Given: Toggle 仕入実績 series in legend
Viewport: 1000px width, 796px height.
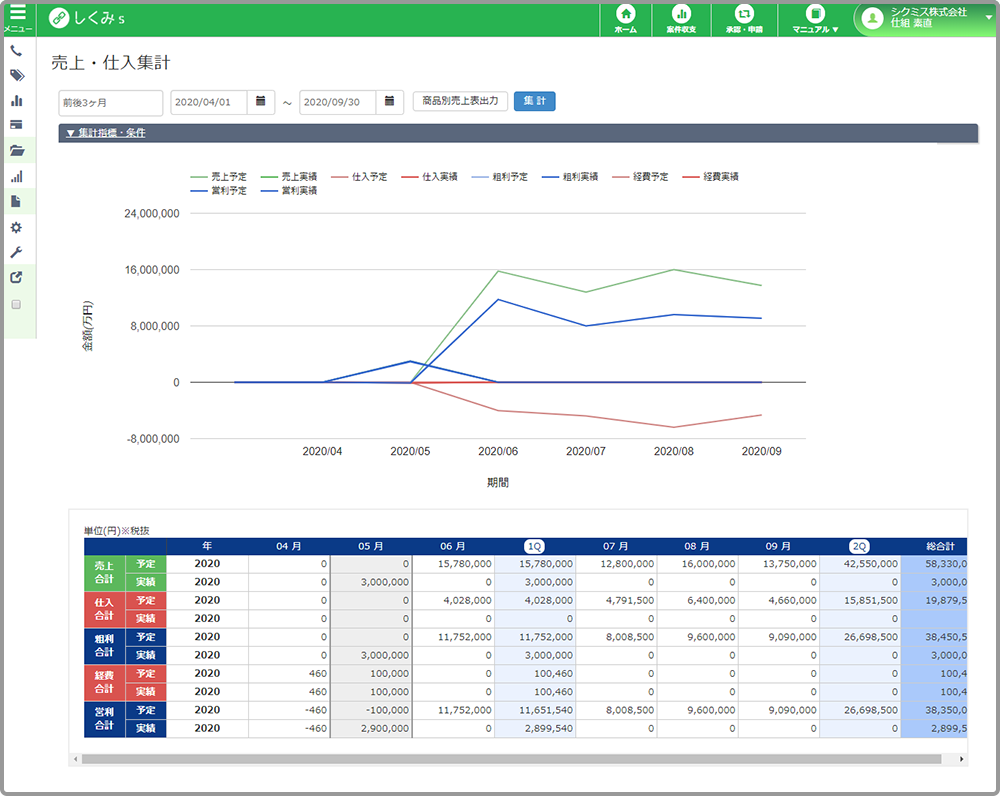Looking at the screenshot, I should [x=429, y=177].
